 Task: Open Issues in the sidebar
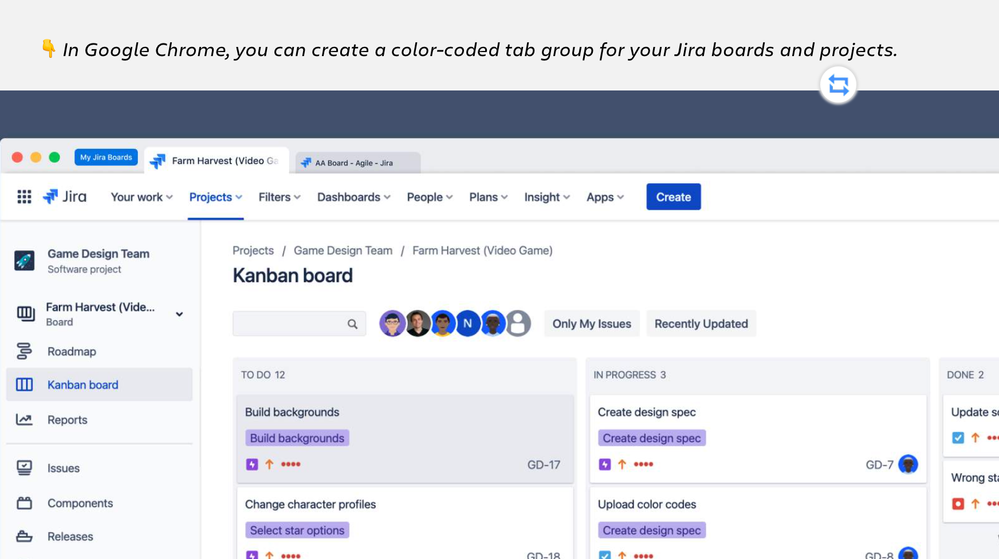[x=63, y=468]
